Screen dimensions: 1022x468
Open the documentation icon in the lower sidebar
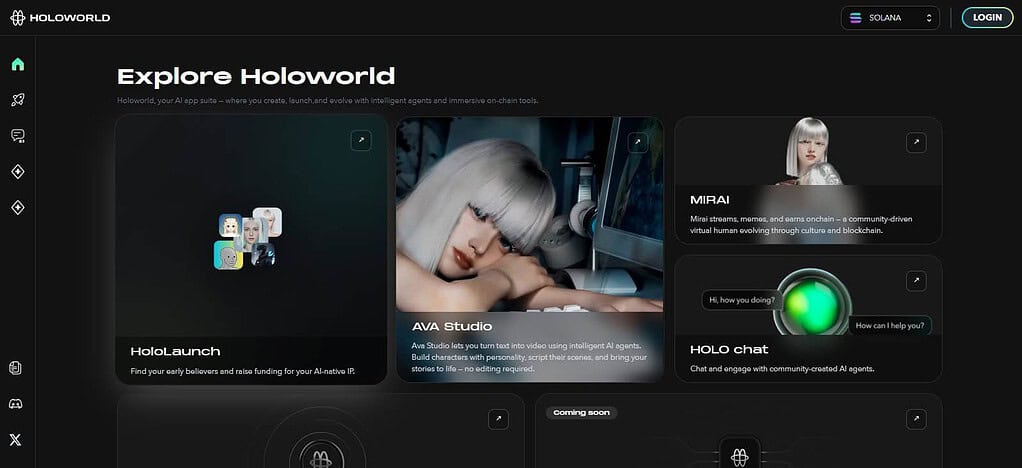tap(16, 368)
